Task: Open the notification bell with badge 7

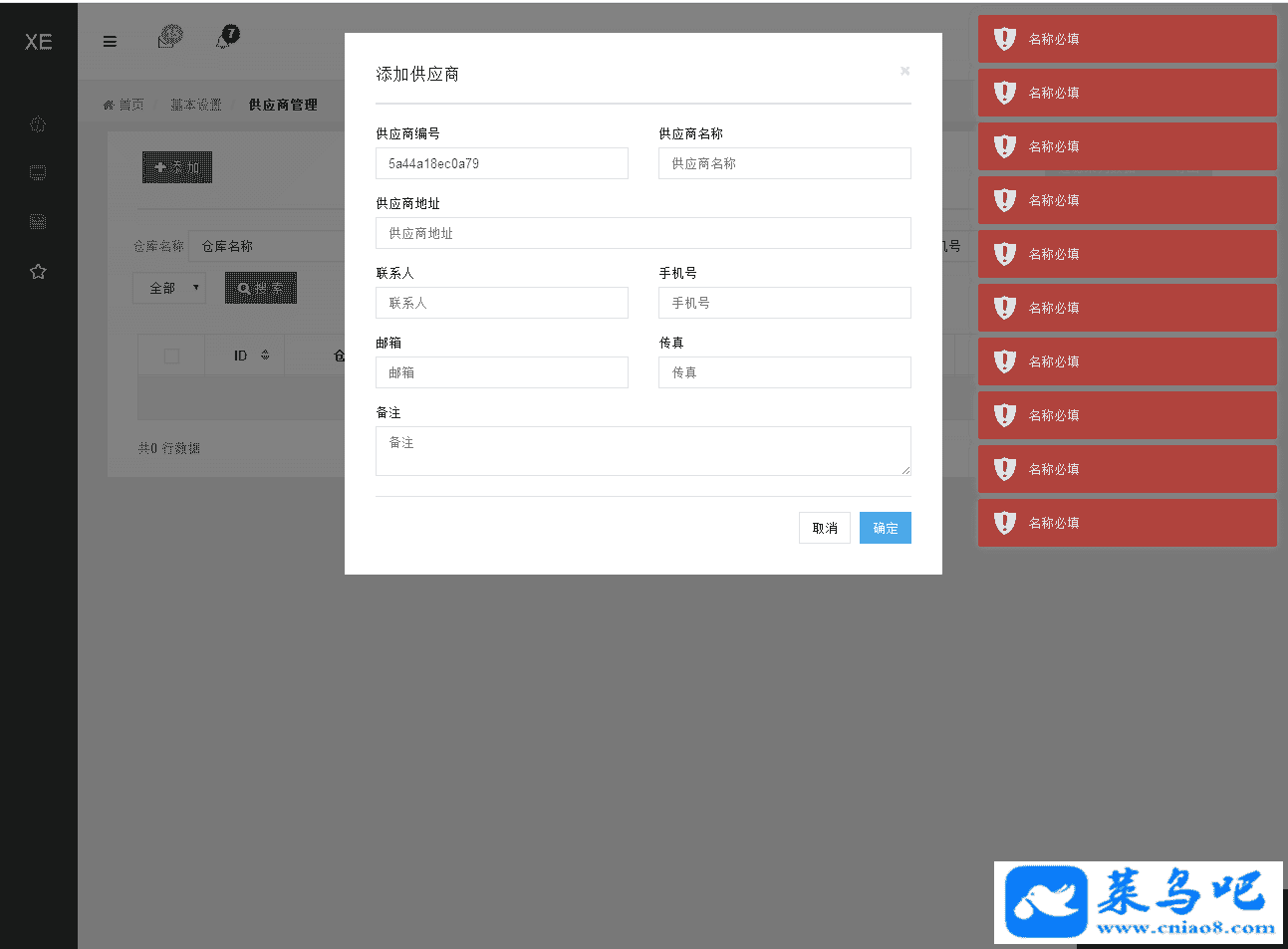Action: (228, 37)
